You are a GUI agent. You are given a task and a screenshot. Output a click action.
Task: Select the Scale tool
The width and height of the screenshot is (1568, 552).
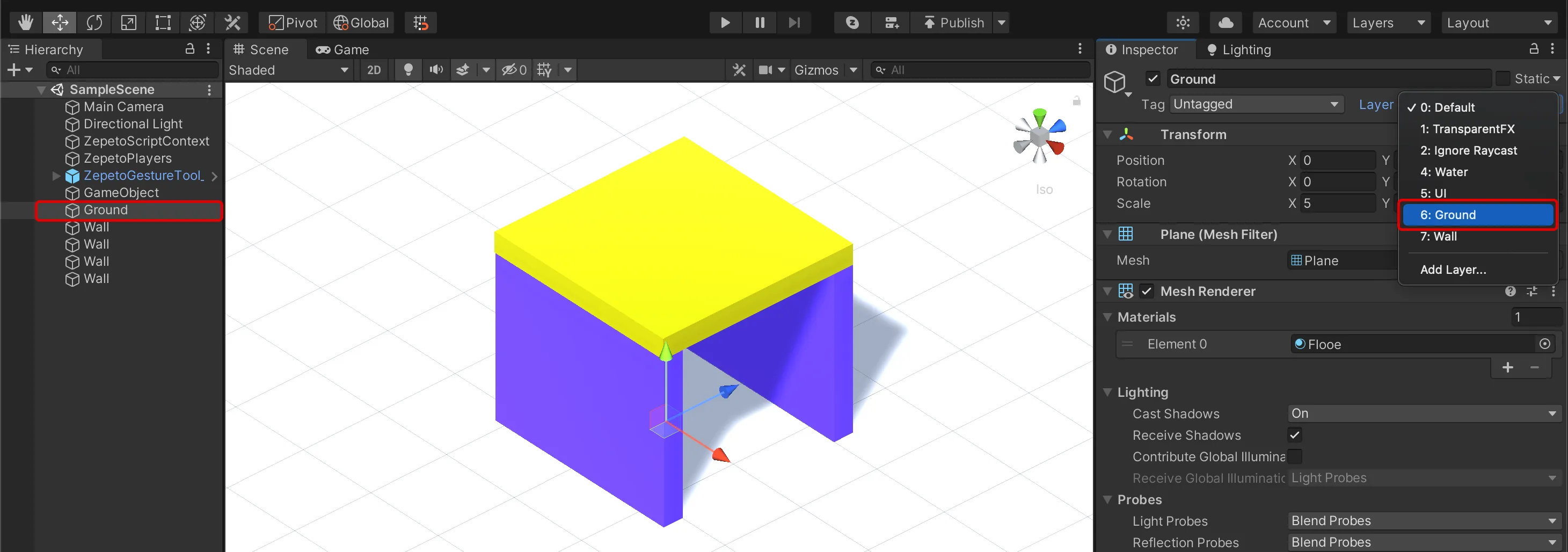coord(128,23)
